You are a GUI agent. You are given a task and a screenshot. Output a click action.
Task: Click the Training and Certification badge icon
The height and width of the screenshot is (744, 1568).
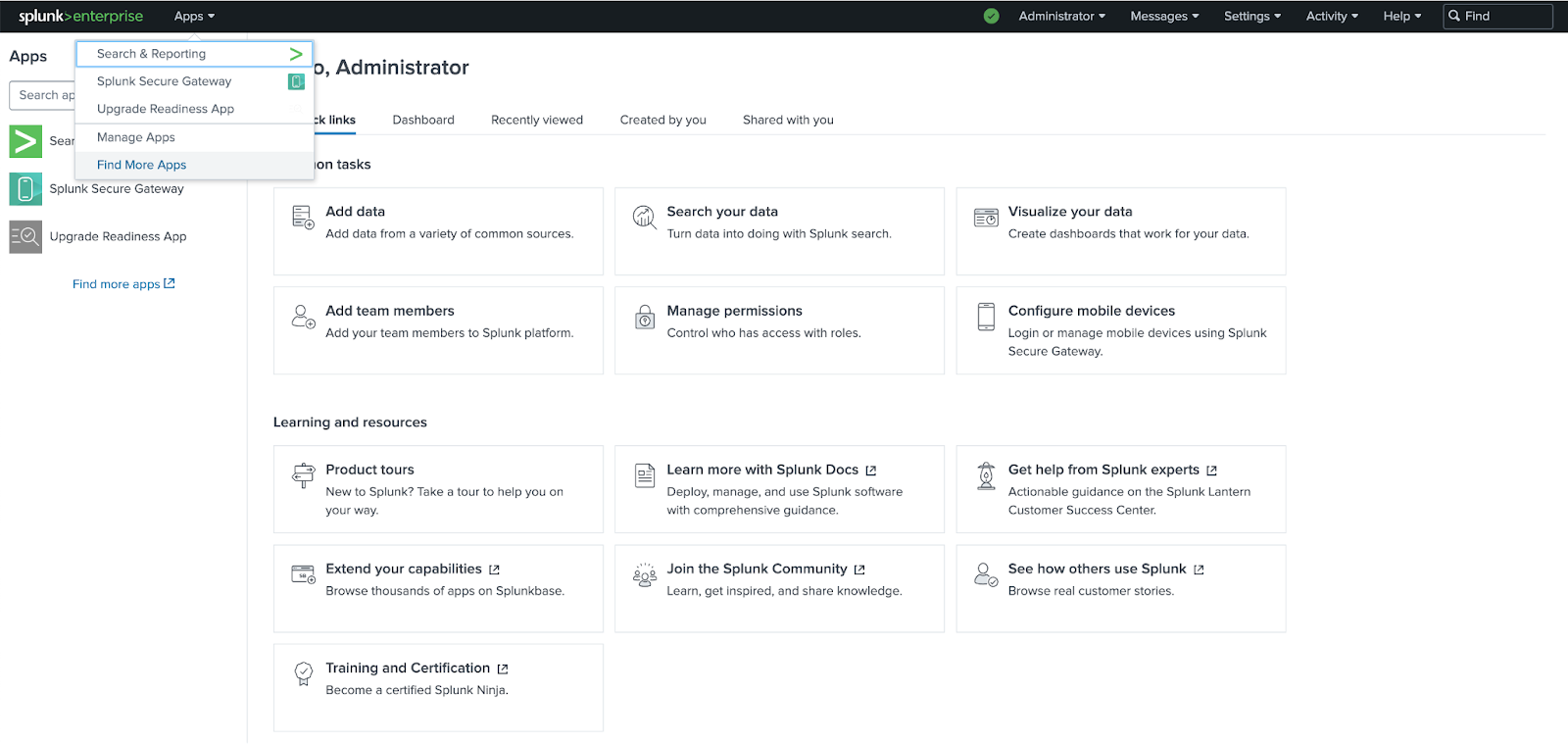tap(303, 673)
